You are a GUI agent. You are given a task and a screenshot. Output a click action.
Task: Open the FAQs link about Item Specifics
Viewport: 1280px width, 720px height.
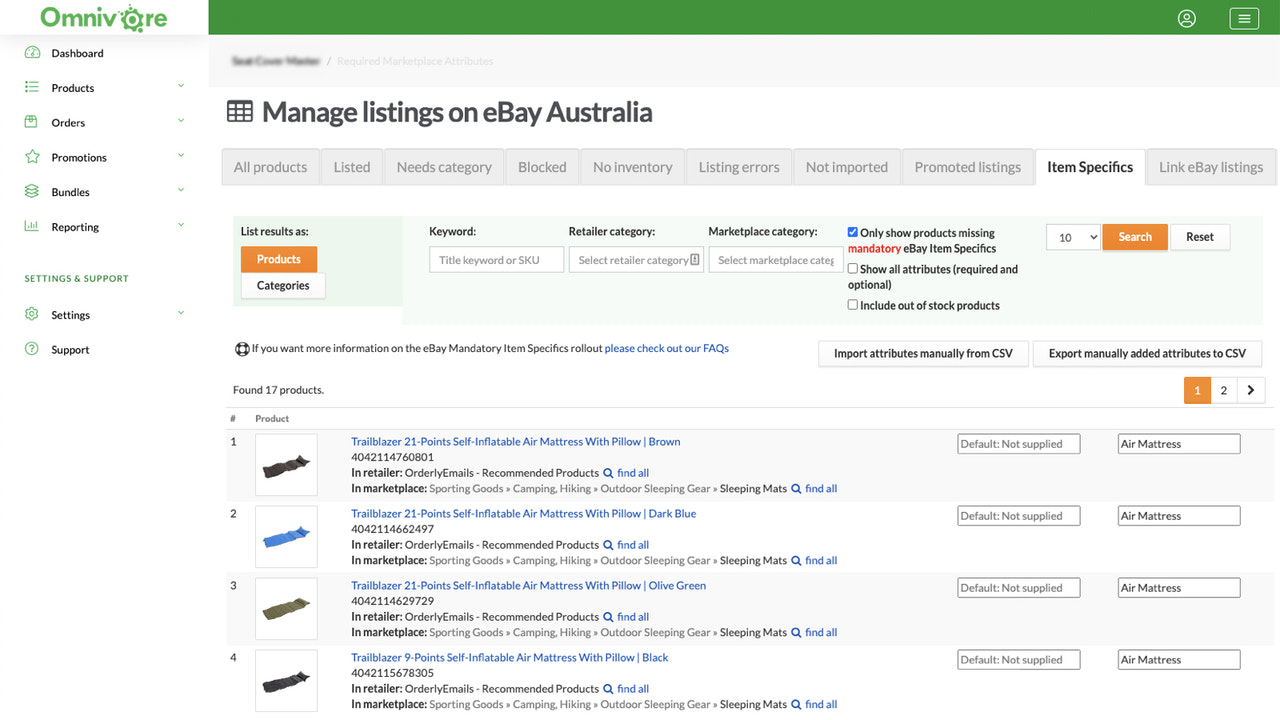(x=665, y=348)
